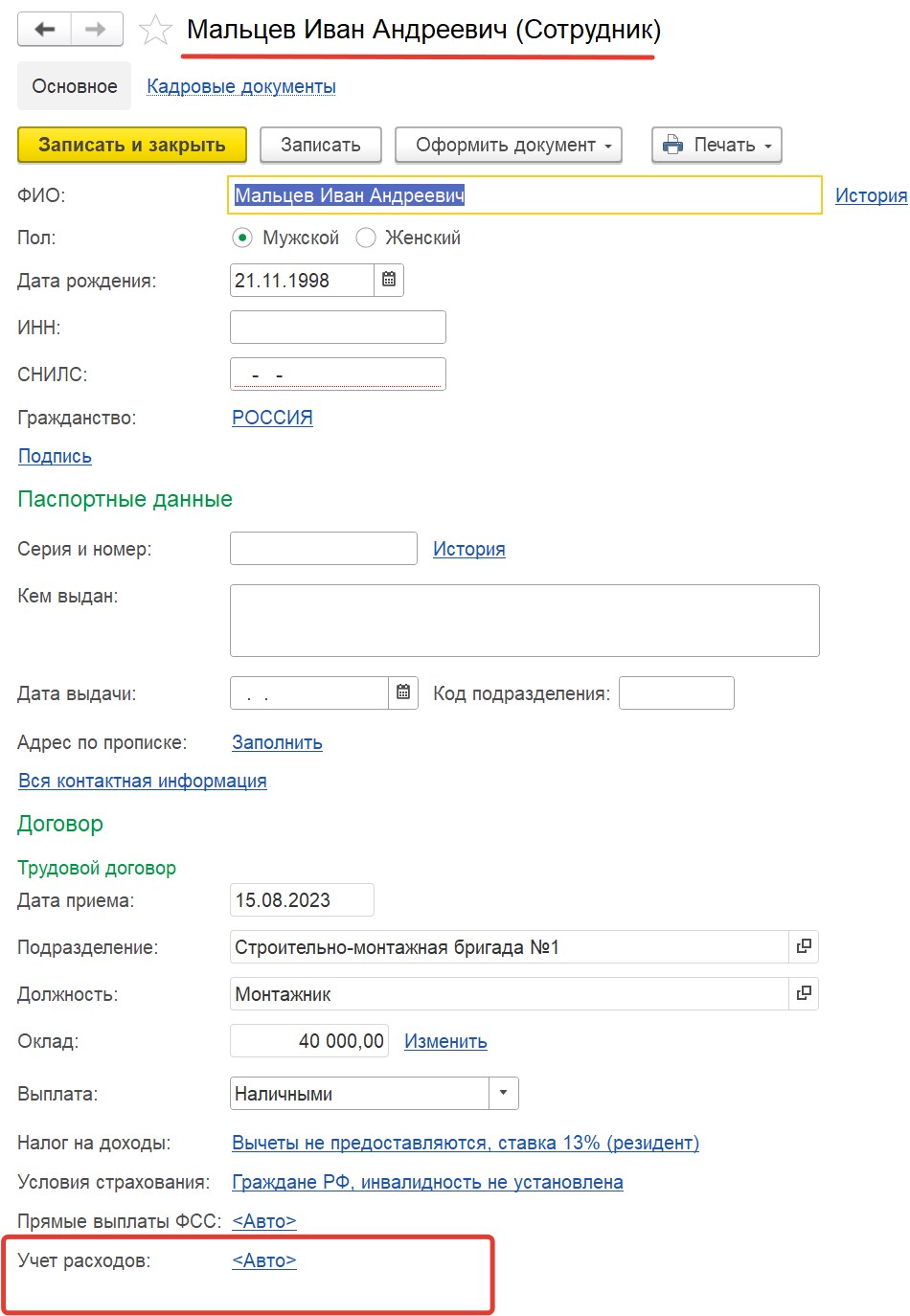
Task: Open calendar for Дата рождения
Action: coord(389,280)
